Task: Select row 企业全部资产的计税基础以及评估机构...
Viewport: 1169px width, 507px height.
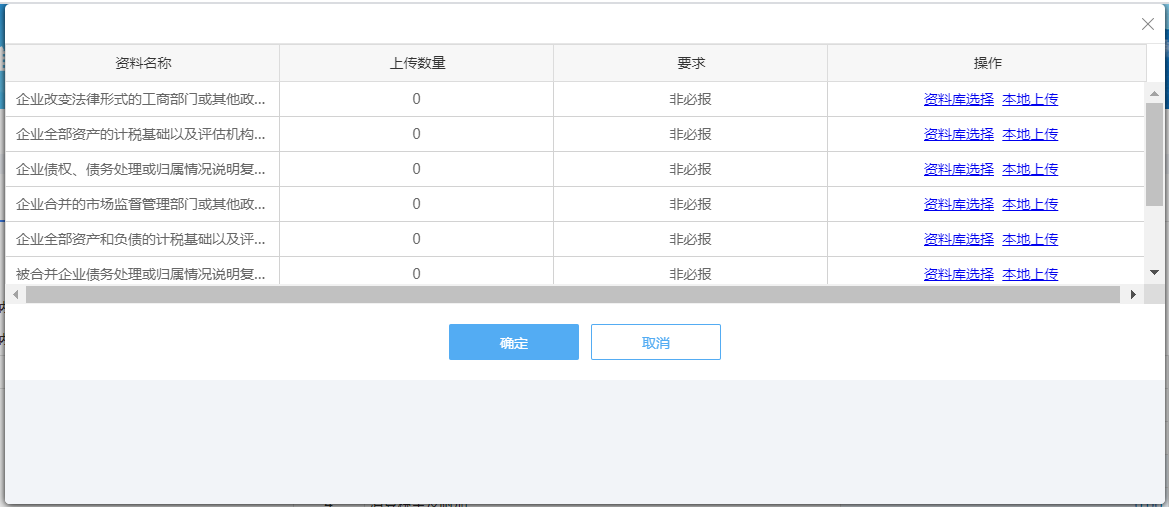Action: (x=576, y=134)
